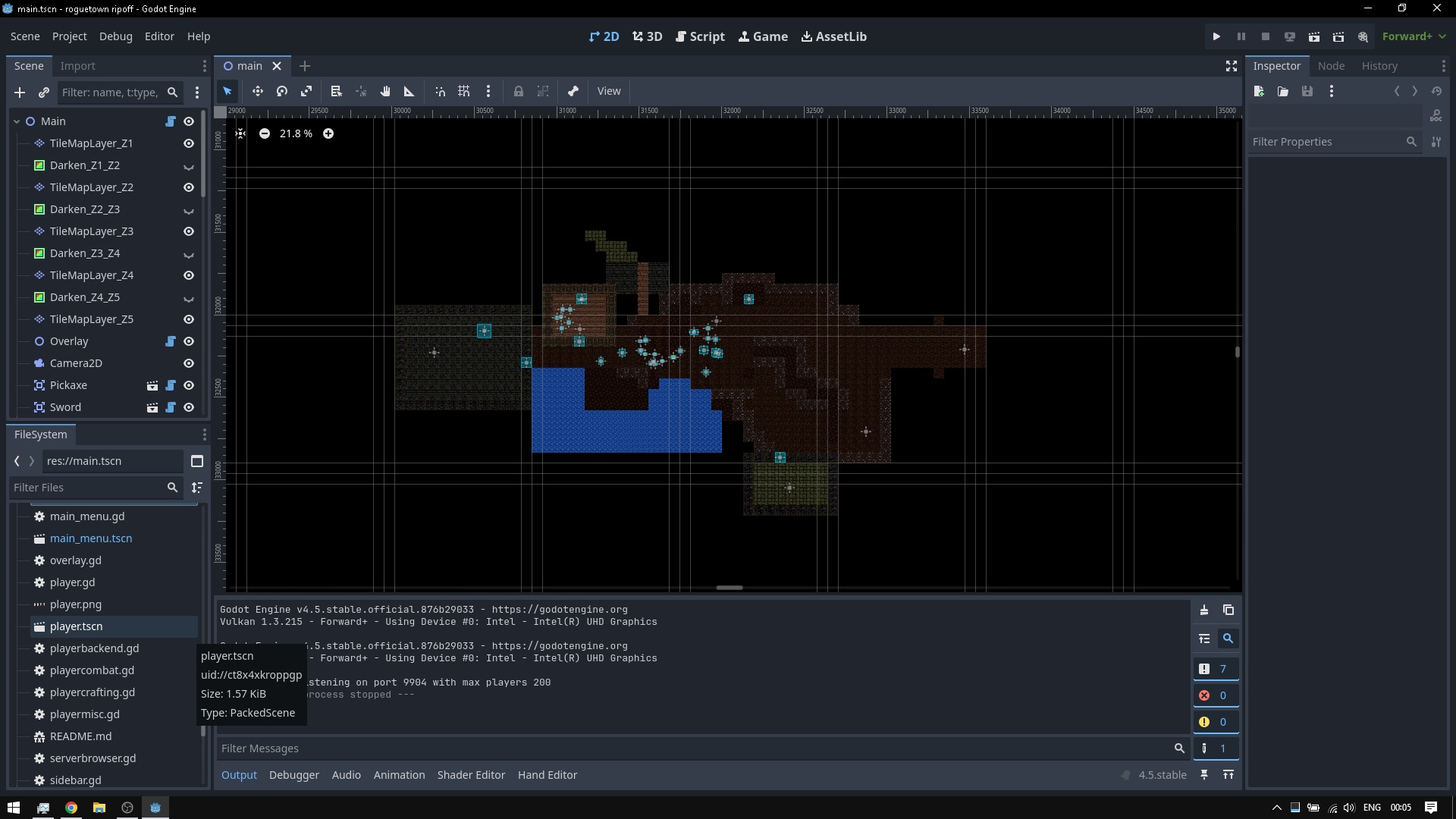
Task: Select the Move Mode tool
Action: tap(258, 91)
